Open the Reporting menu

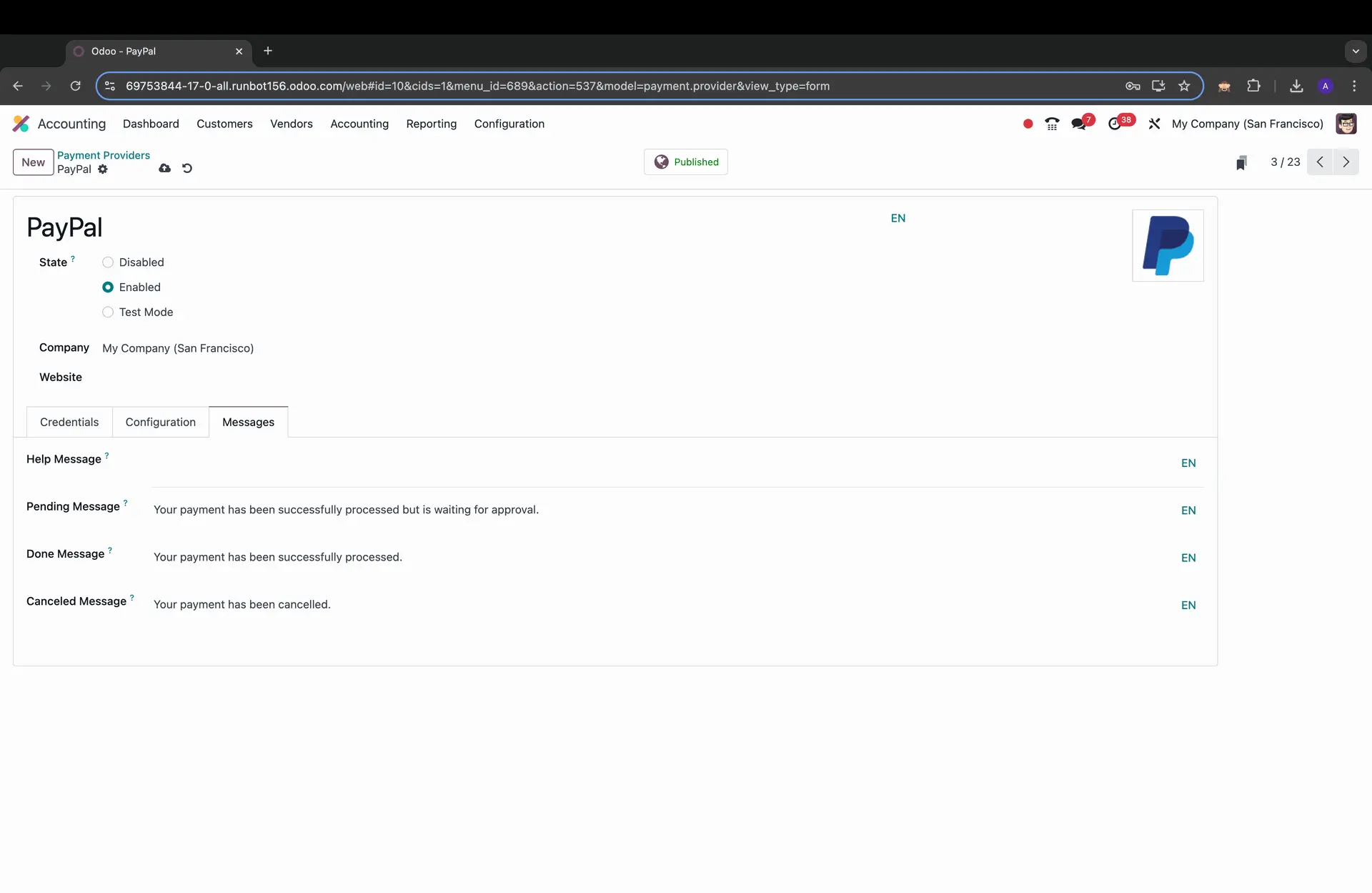432,124
